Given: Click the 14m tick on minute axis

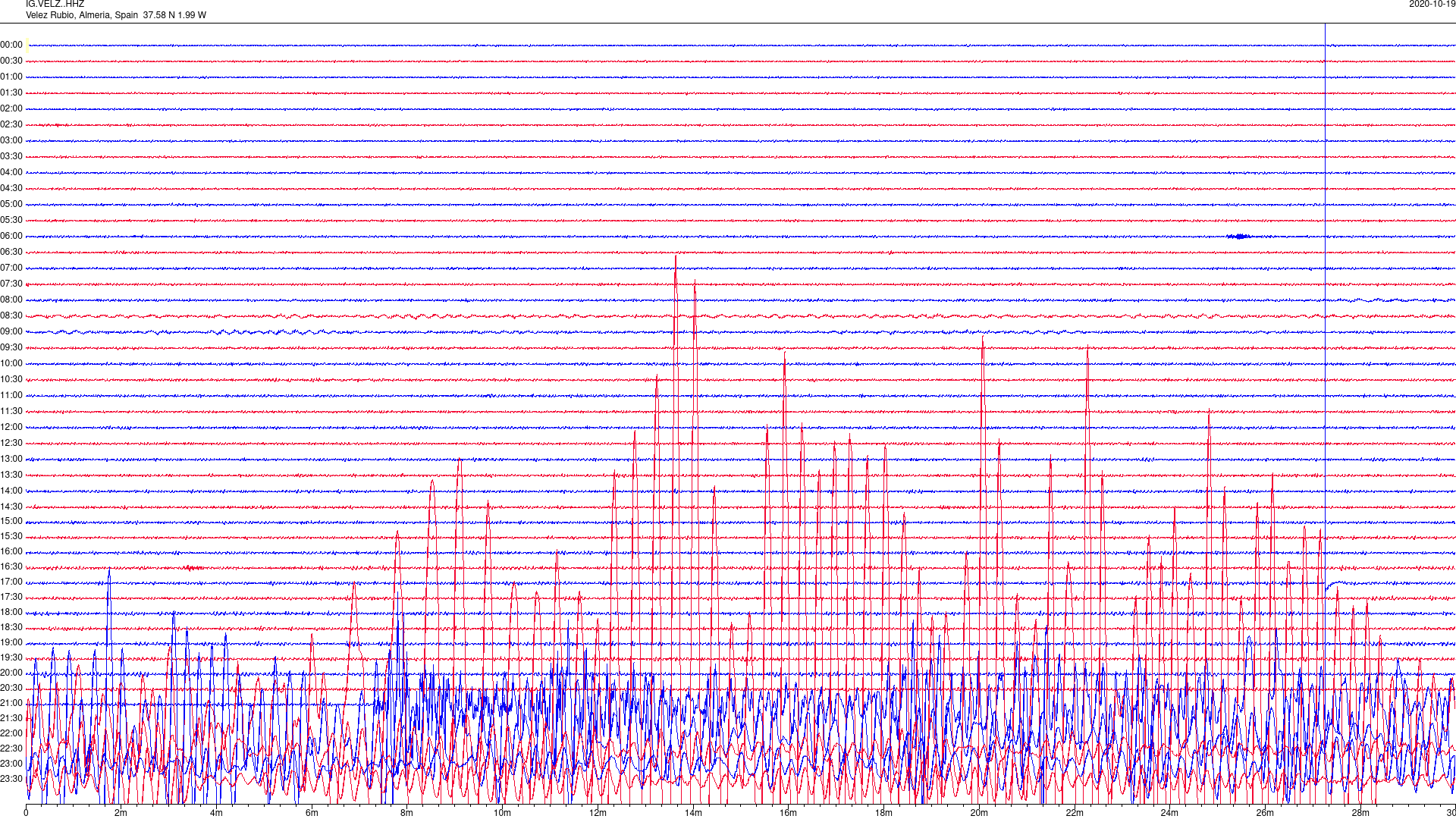Looking at the screenshot, I should pyautogui.click(x=693, y=813).
